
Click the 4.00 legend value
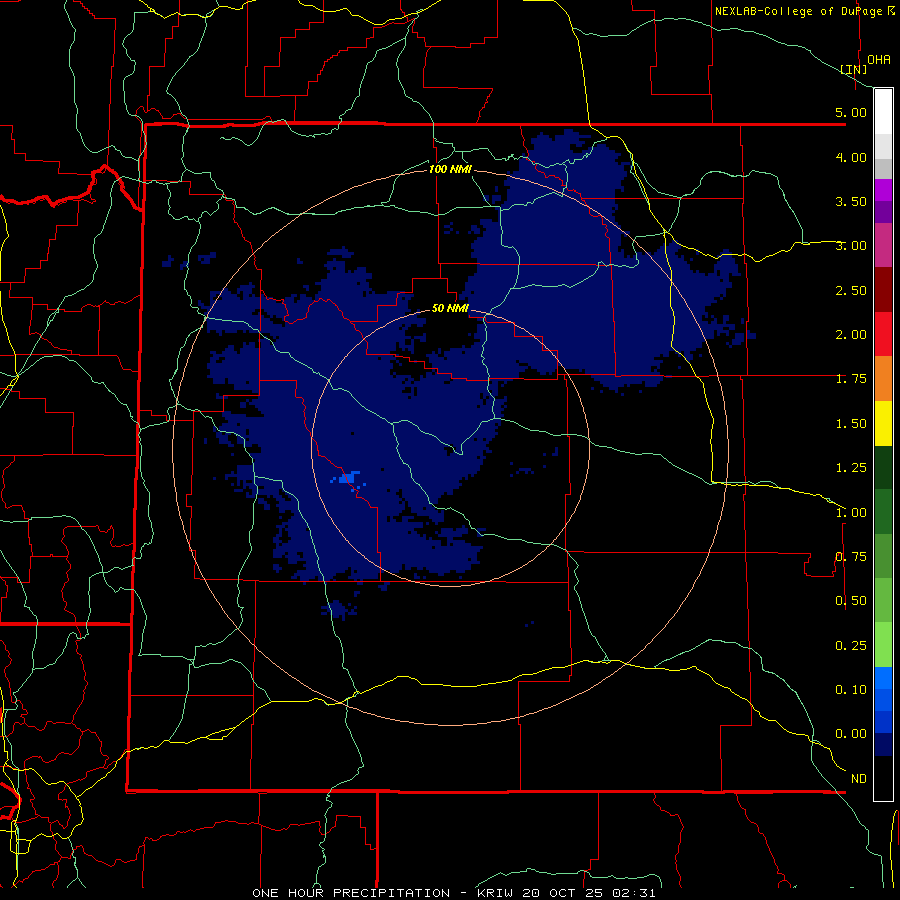[851, 157]
